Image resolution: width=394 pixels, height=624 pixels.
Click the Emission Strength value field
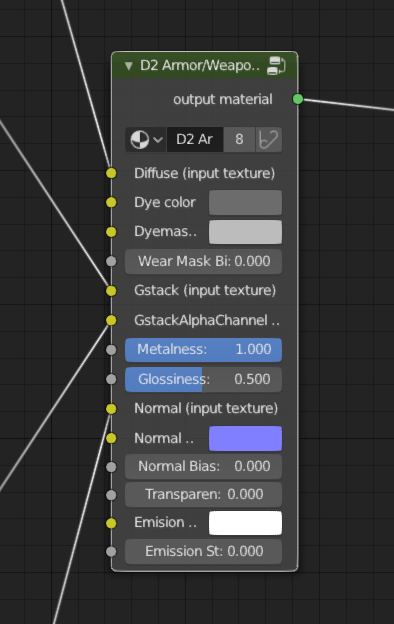(204, 552)
